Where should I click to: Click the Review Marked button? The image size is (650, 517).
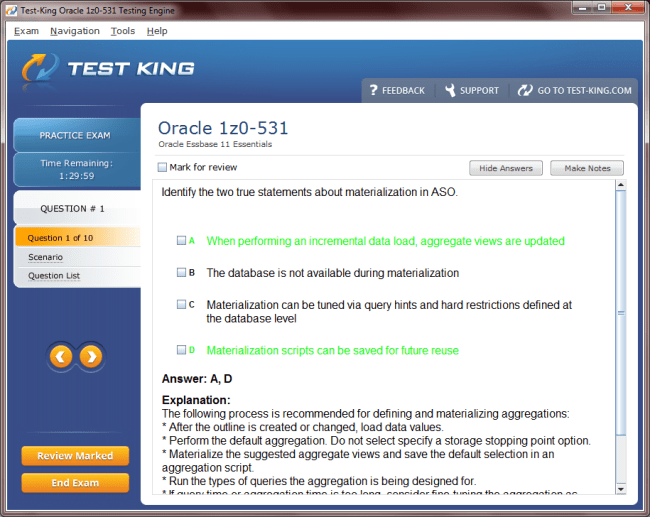tap(75, 456)
